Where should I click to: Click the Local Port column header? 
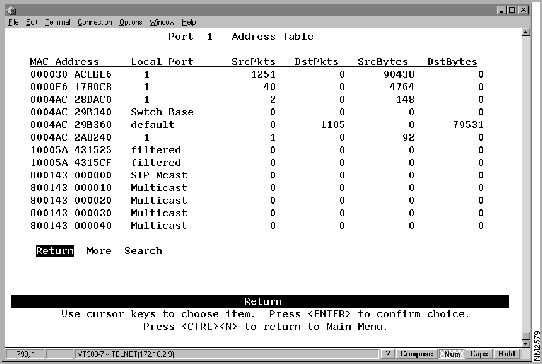point(162,62)
